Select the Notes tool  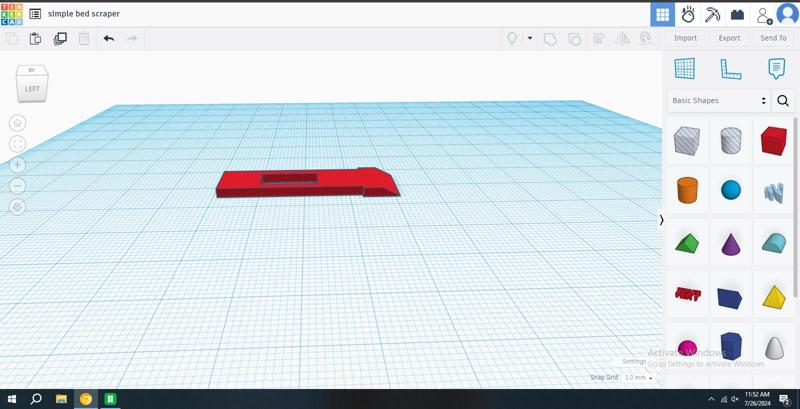776,68
